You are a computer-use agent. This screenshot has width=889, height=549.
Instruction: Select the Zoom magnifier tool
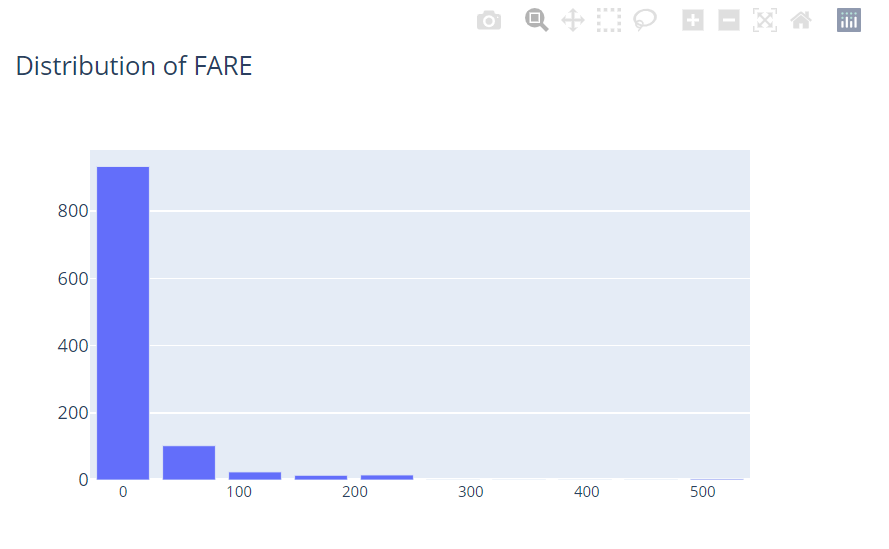537,20
